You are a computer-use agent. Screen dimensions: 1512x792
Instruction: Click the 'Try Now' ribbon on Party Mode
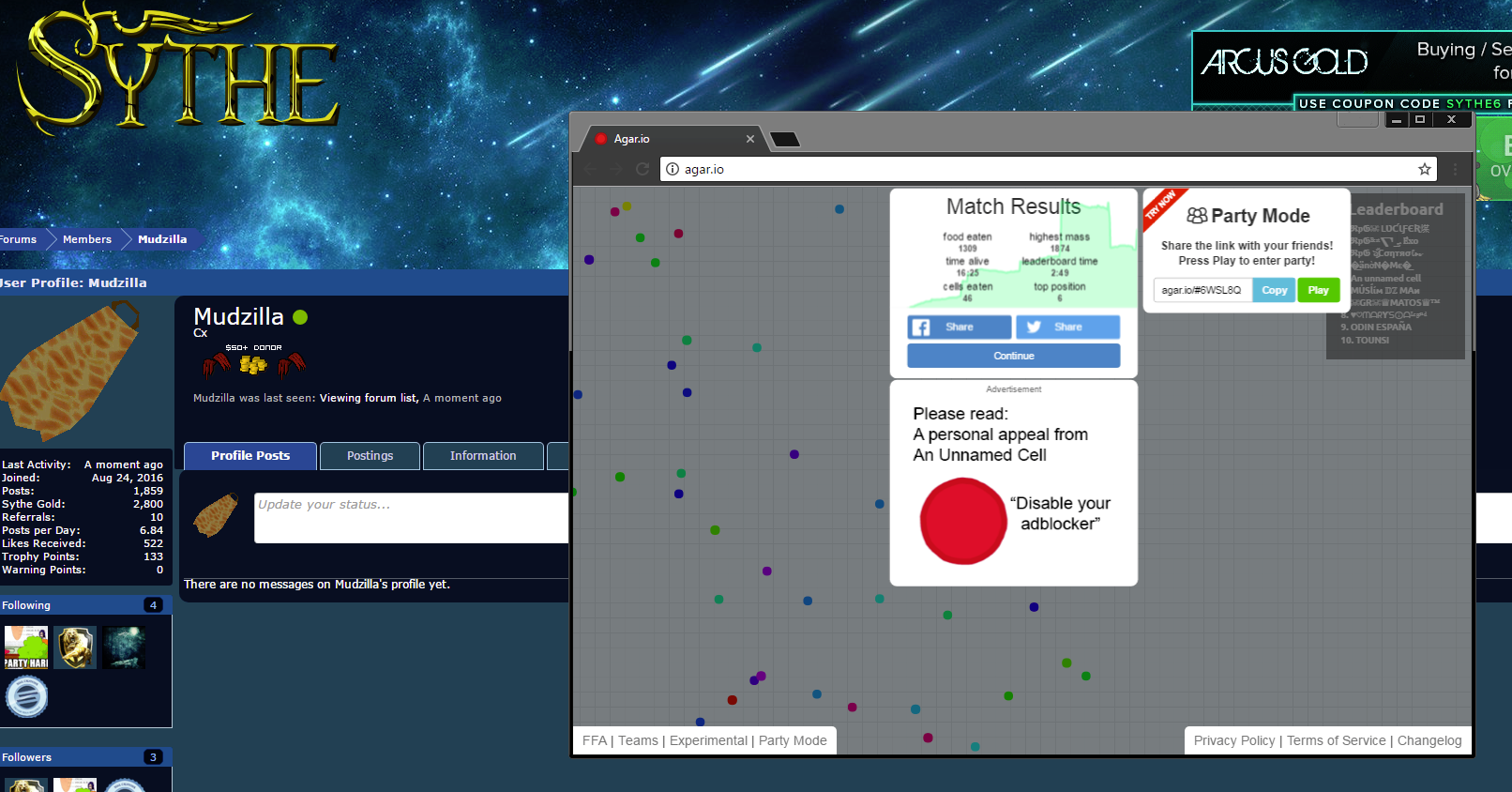tap(1161, 206)
